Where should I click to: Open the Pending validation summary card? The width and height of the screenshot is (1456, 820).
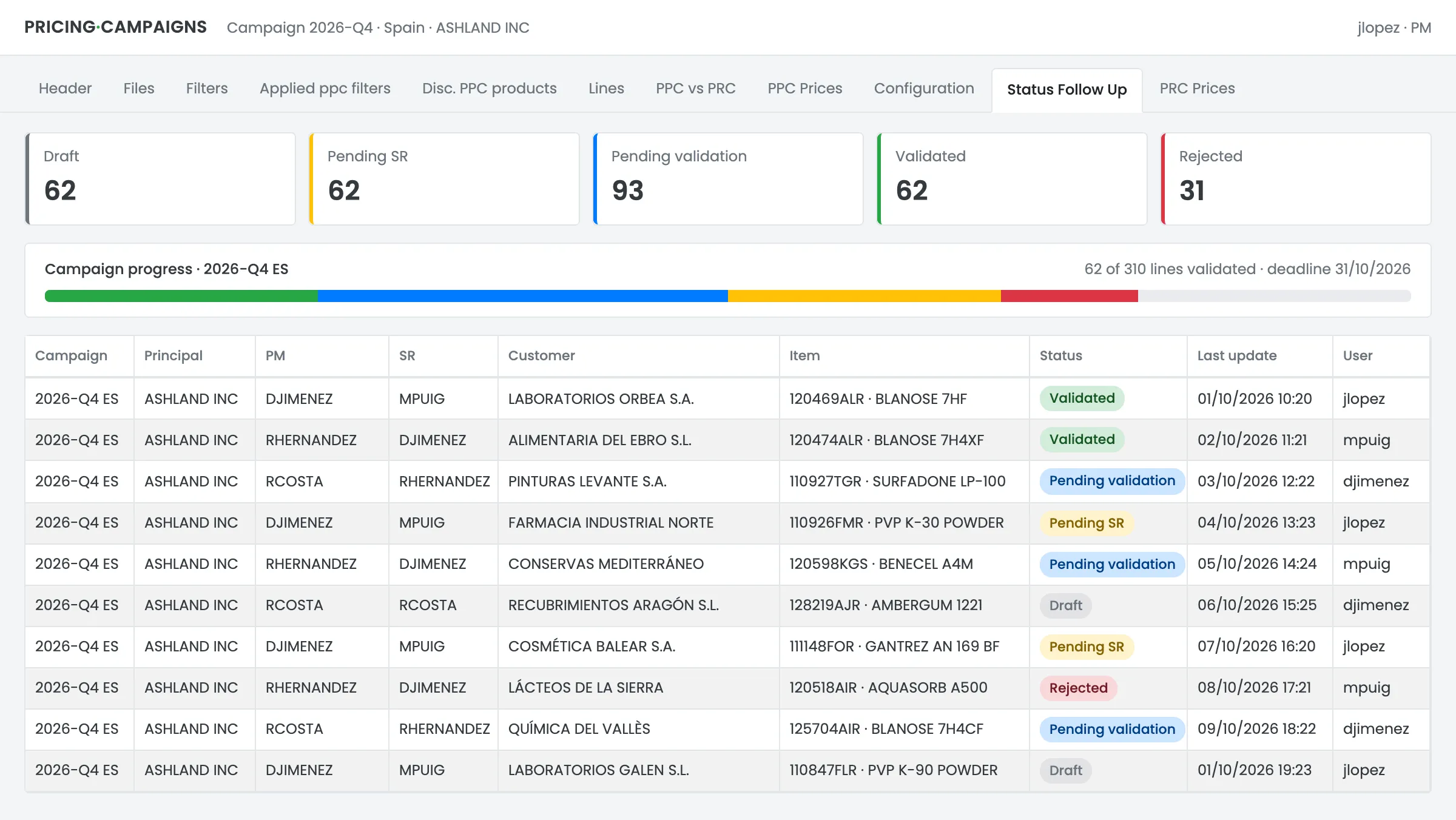click(x=728, y=179)
